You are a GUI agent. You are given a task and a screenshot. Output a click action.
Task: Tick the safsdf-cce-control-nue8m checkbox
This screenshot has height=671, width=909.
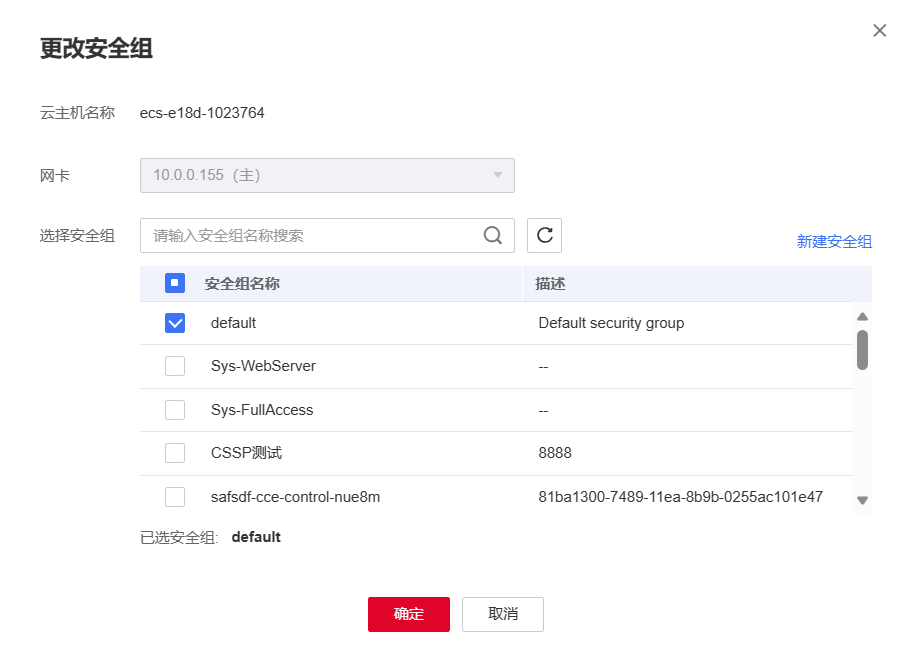coord(175,497)
